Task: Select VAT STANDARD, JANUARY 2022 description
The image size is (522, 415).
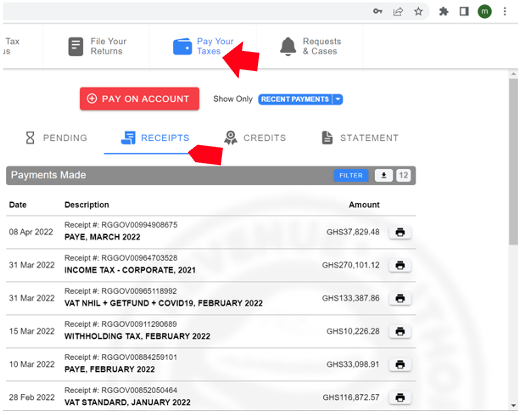Action: point(127,402)
